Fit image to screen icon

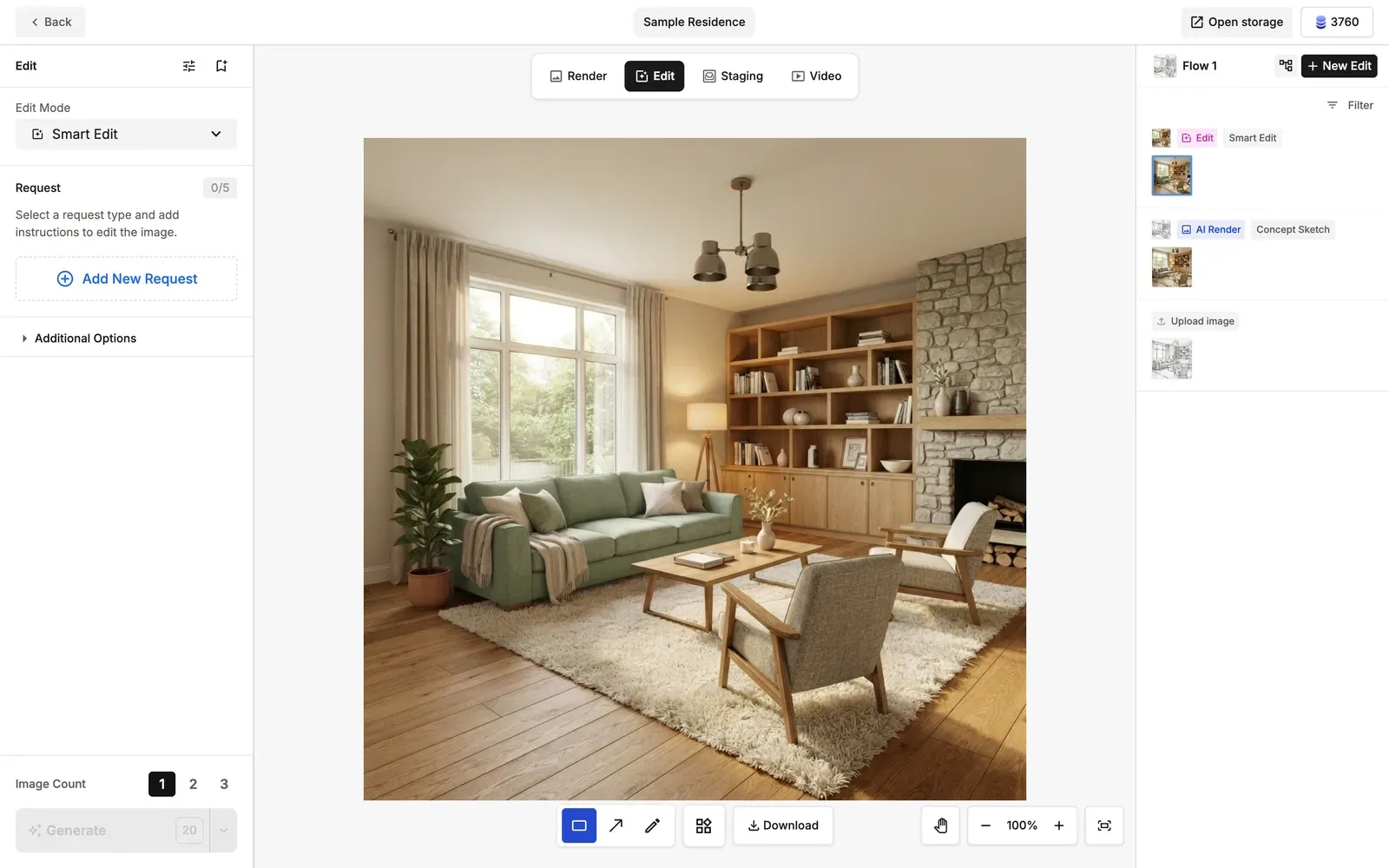pos(1104,825)
